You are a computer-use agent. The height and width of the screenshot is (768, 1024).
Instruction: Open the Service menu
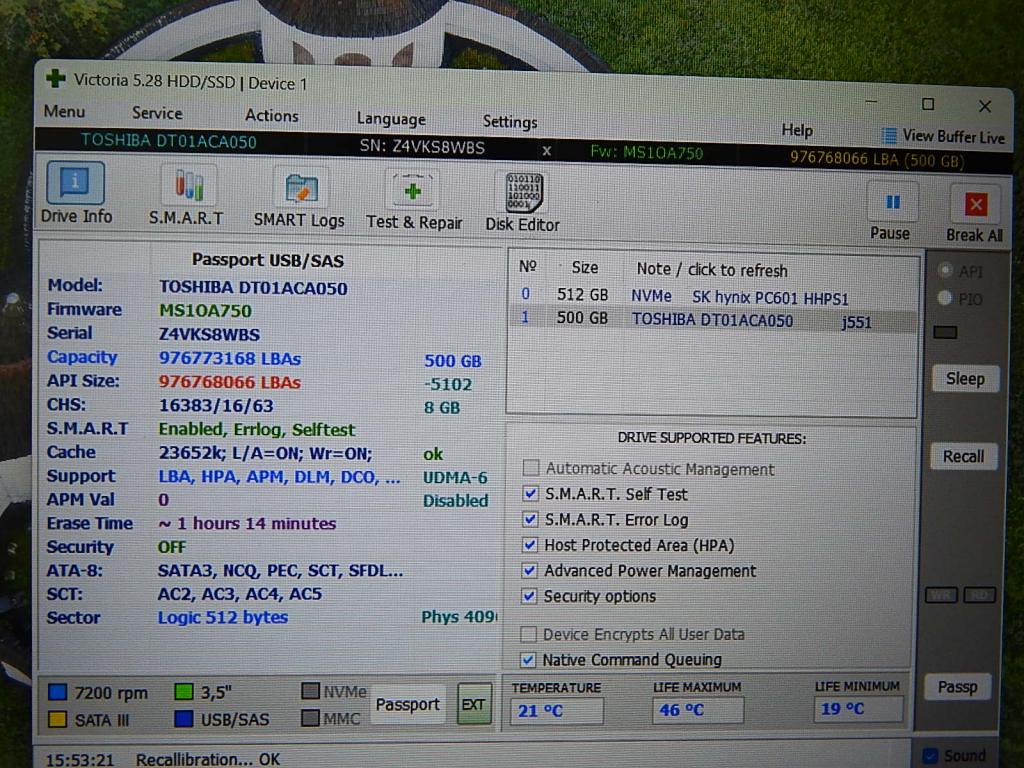pos(157,114)
